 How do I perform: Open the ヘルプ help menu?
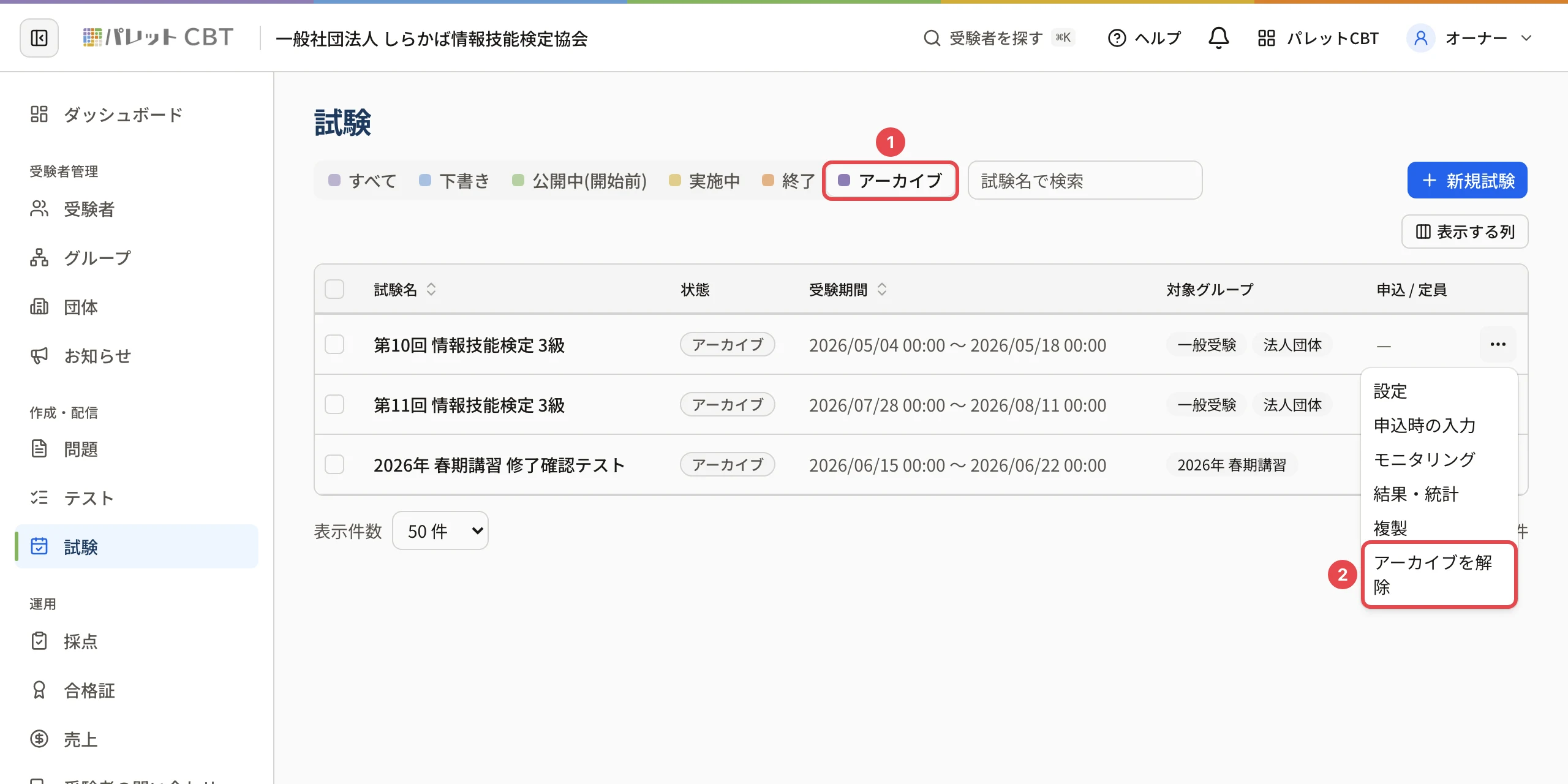pos(1144,38)
